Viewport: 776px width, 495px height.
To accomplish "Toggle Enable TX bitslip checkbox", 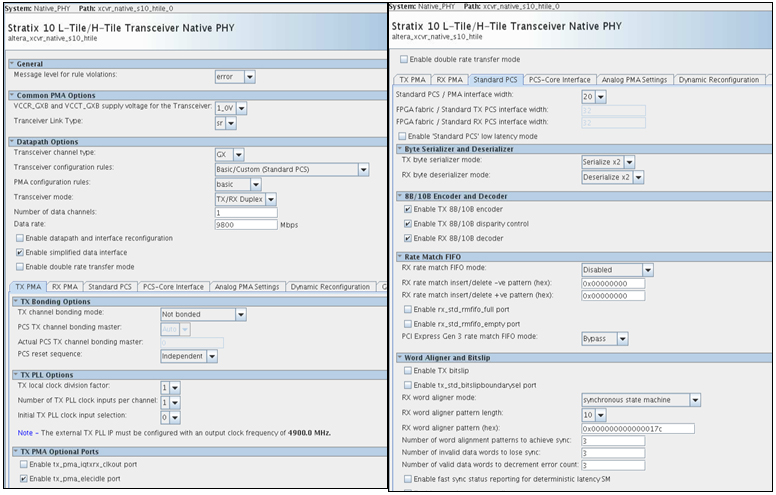I will [x=408, y=370].
